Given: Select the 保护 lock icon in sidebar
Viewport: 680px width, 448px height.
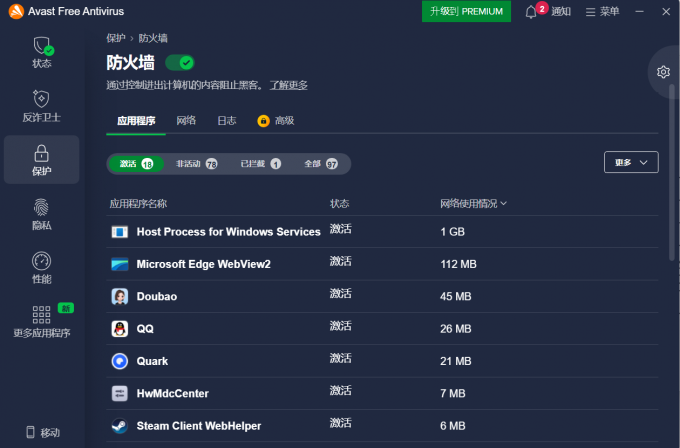Looking at the screenshot, I should [x=42, y=153].
